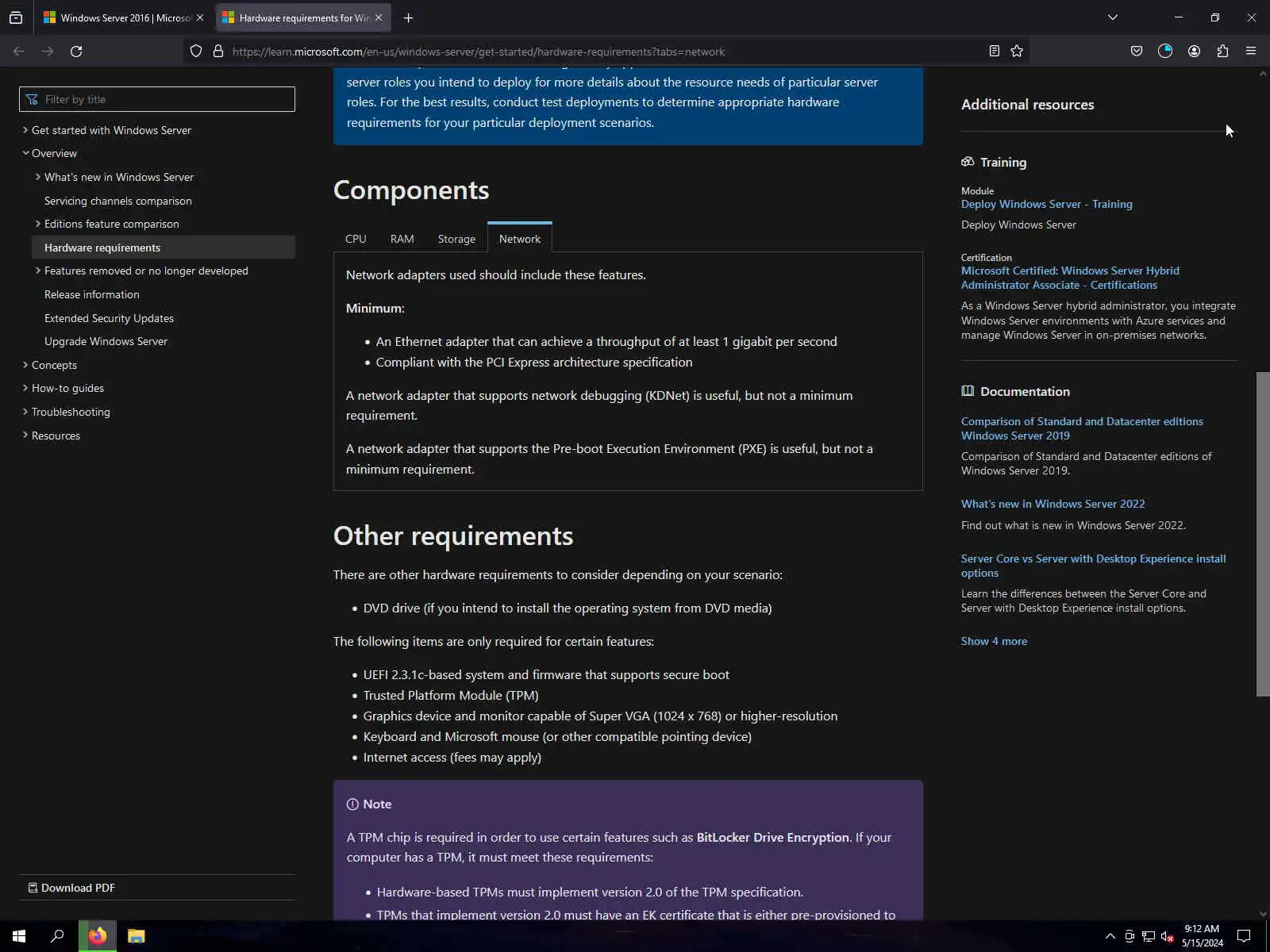The width and height of the screenshot is (1270, 952).
Task: Open a new browser tab
Action: point(408,17)
